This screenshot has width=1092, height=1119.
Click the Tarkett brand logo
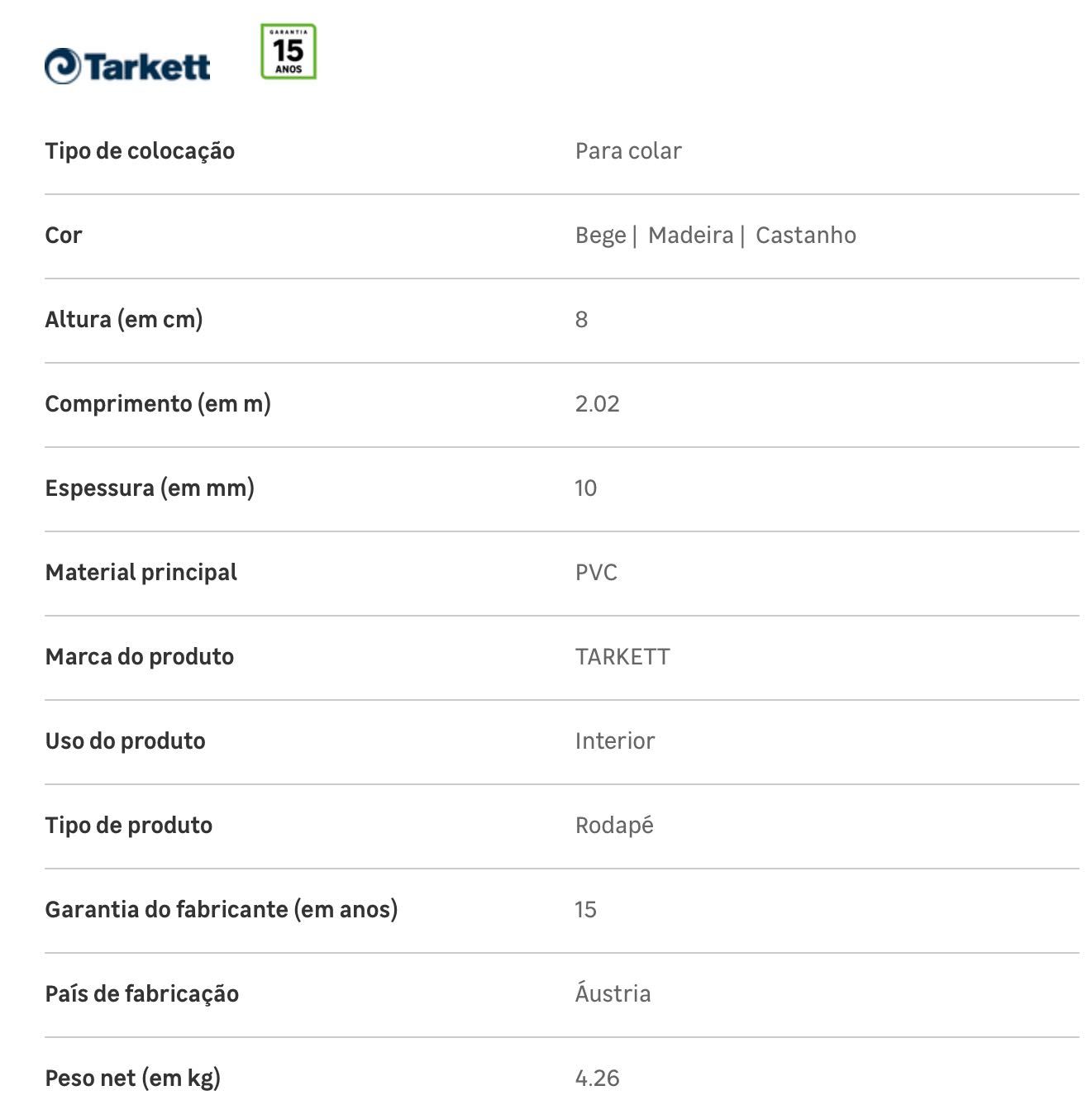coord(127,66)
